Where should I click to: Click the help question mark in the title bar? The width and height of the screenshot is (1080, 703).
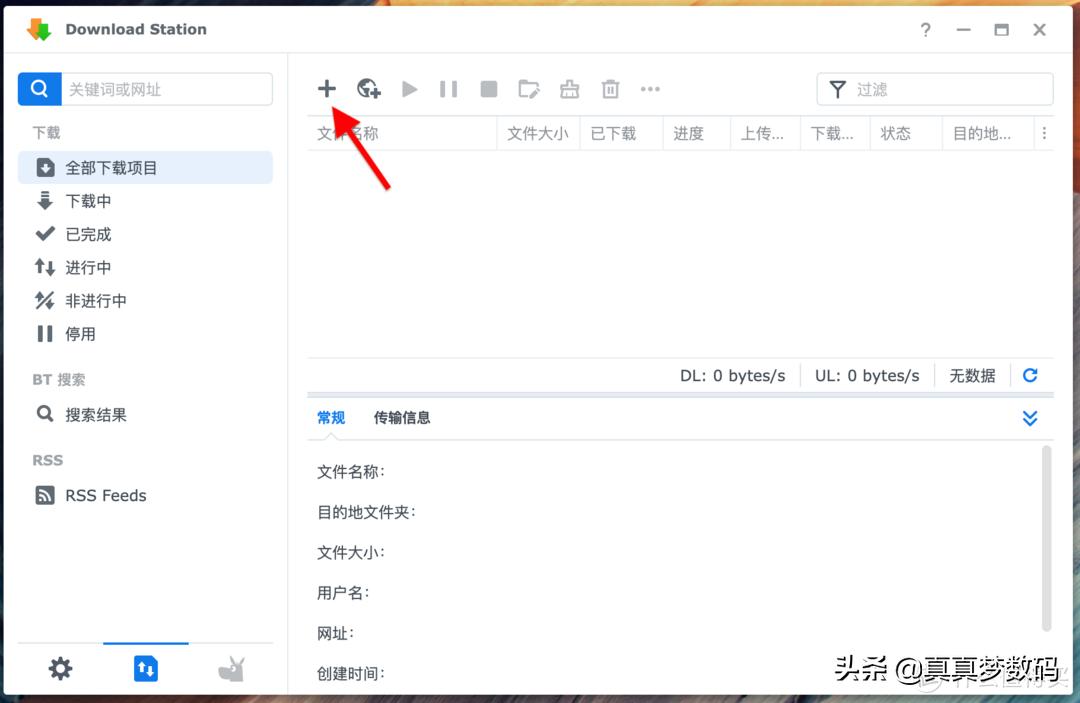(925, 30)
